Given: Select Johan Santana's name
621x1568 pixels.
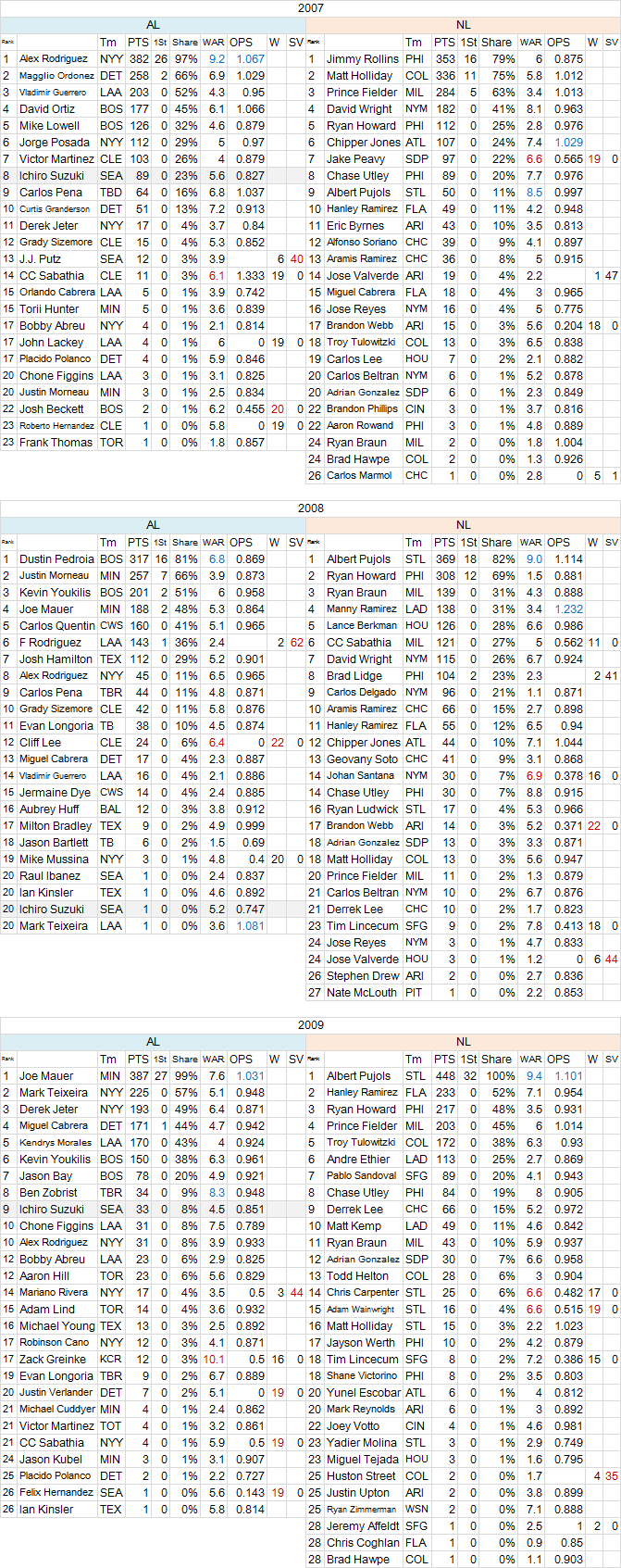Looking at the screenshot, I should [360, 776].
